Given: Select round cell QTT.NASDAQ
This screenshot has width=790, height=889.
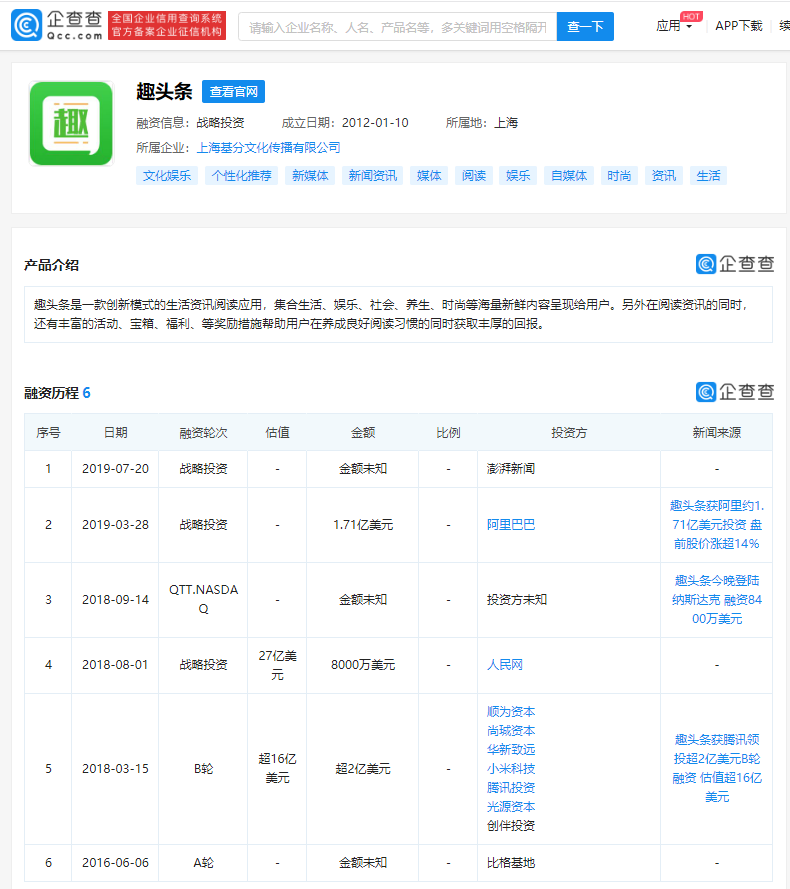Looking at the screenshot, I should tap(203, 599).
